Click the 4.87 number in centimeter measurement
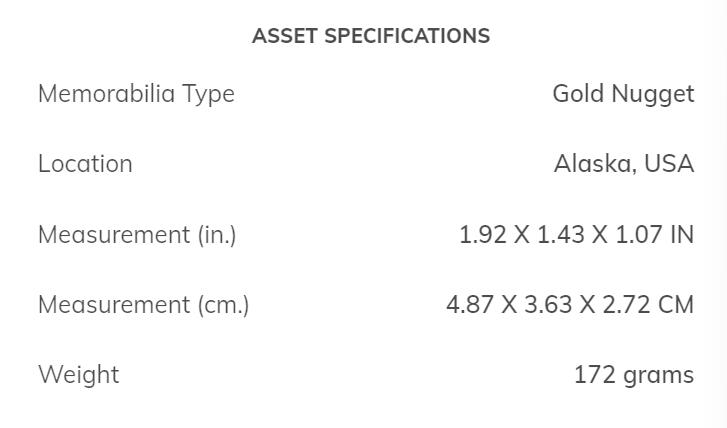The height and width of the screenshot is (428, 727). (470, 305)
